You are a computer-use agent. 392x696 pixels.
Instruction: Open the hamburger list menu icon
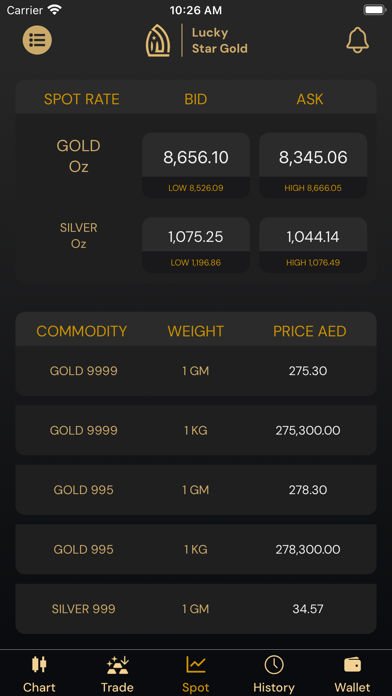pyautogui.click(x=37, y=40)
